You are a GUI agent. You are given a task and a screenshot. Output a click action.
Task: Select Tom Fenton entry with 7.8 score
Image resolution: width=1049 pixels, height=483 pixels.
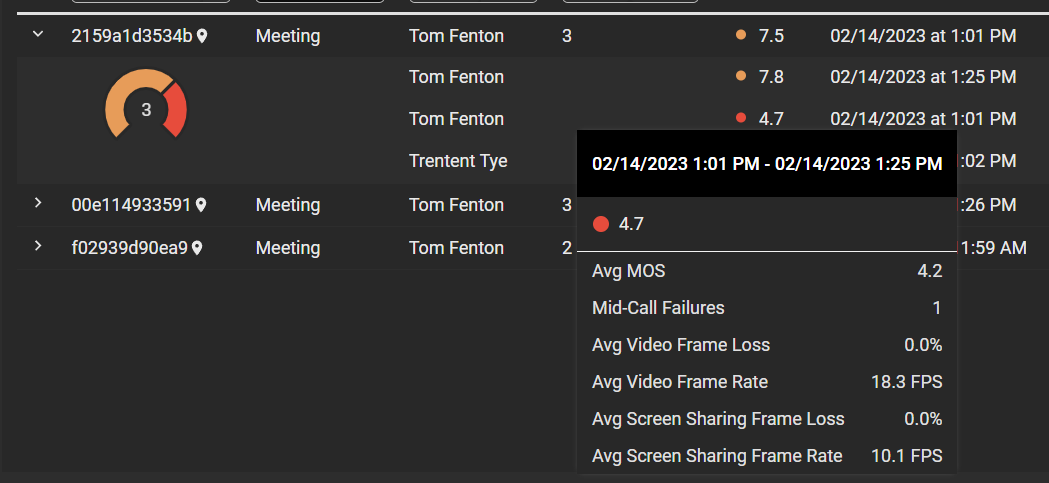(x=456, y=77)
